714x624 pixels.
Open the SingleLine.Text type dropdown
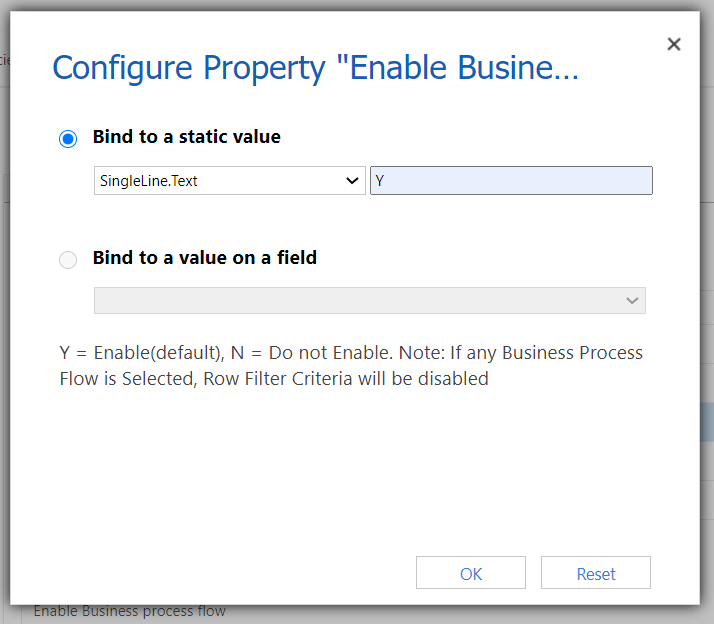click(x=230, y=181)
